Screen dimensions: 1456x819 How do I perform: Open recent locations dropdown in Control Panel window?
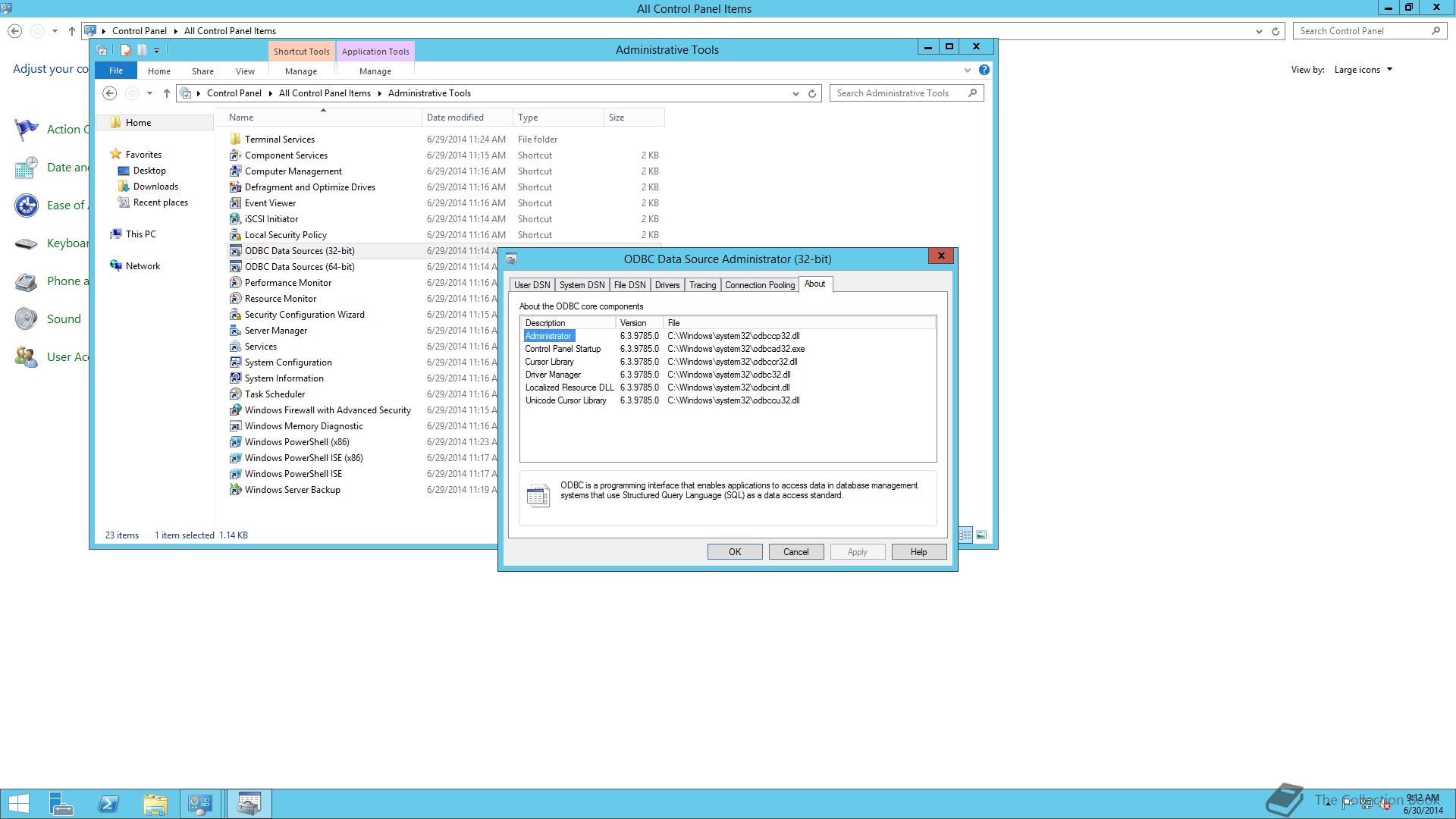tap(55, 31)
